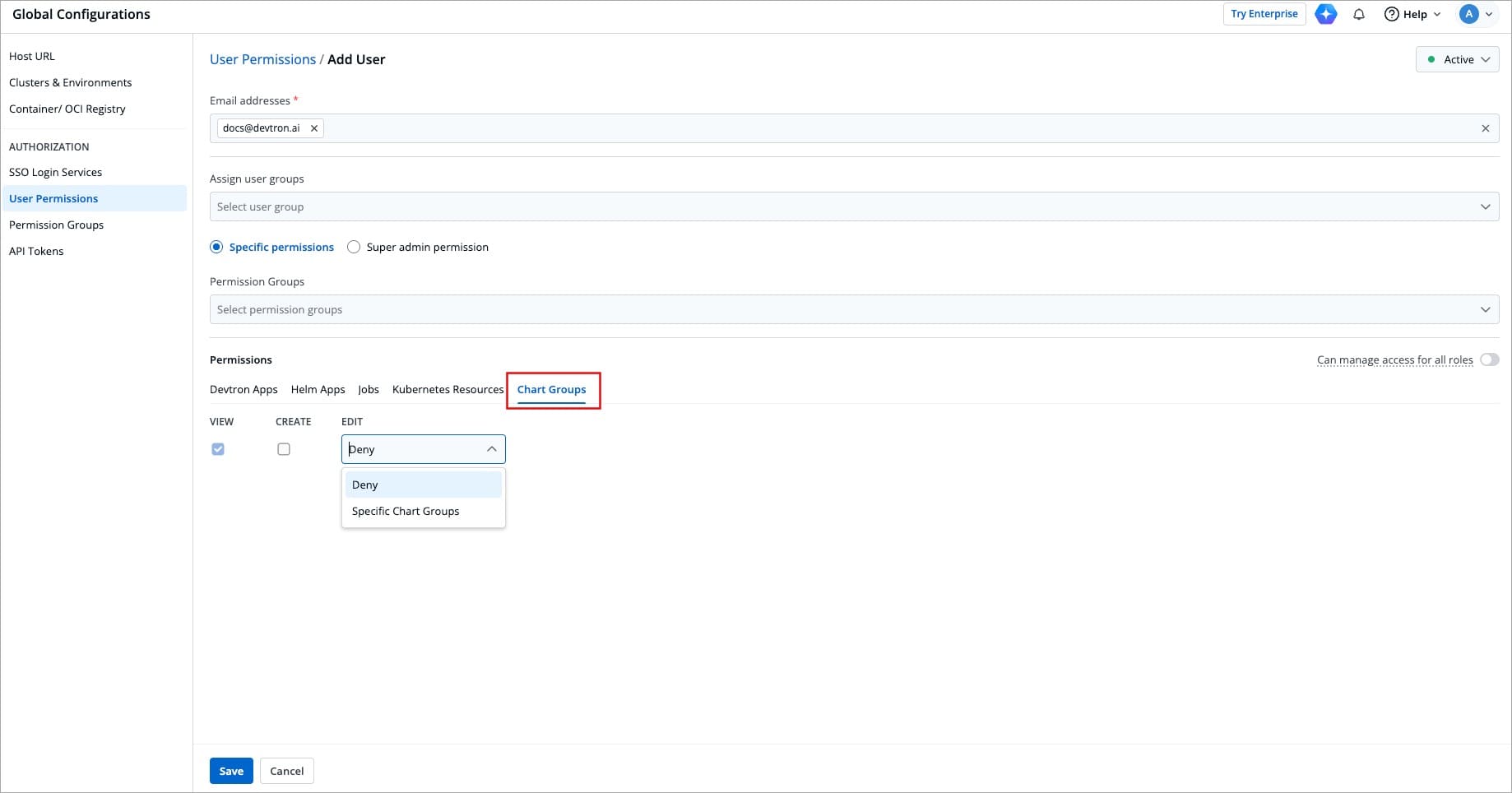Image resolution: width=1512 pixels, height=793 pixels.
Task: Expand the Select user group dropdown
Action: 854,206
